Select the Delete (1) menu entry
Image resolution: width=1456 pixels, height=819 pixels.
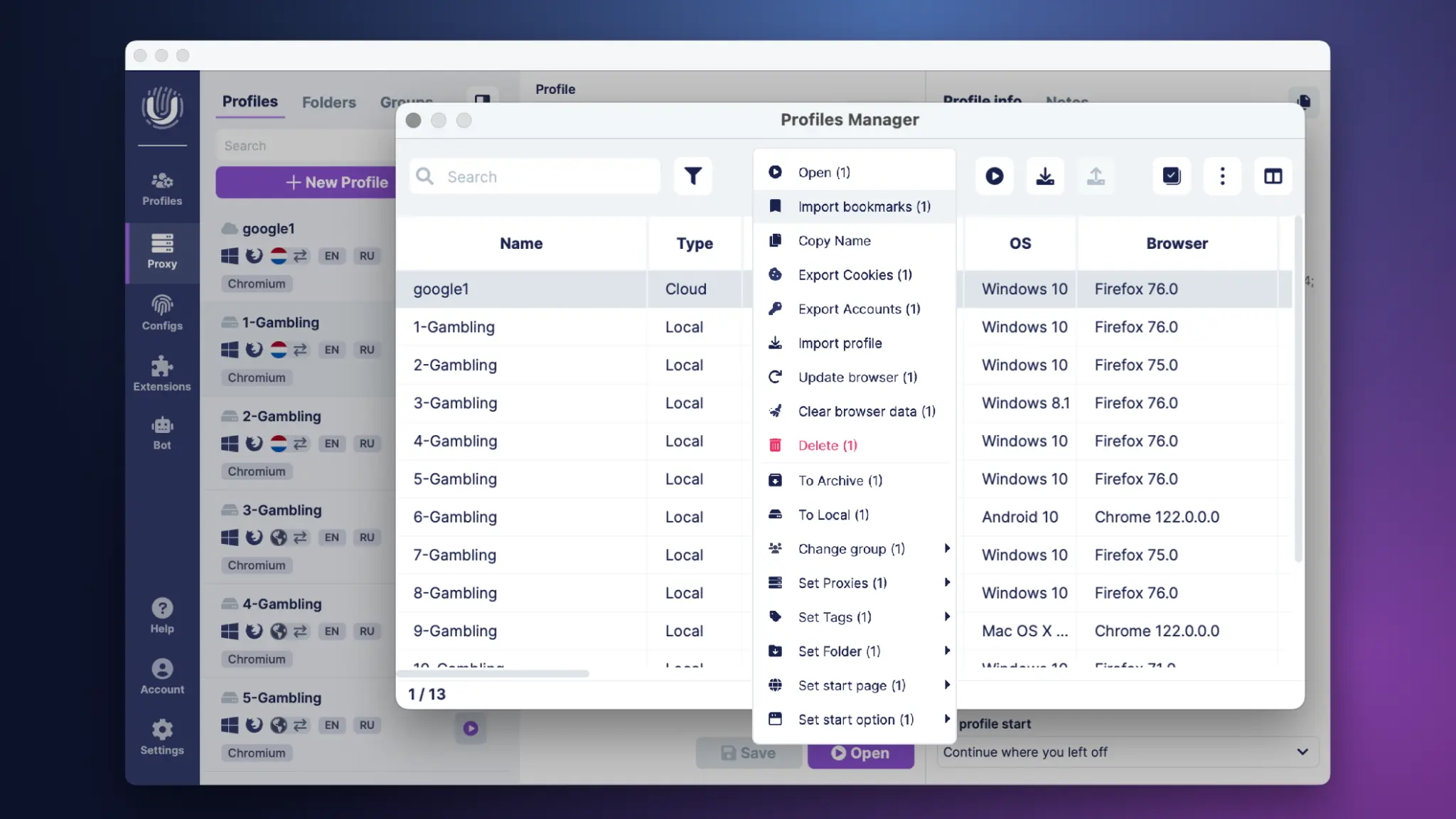827,446
